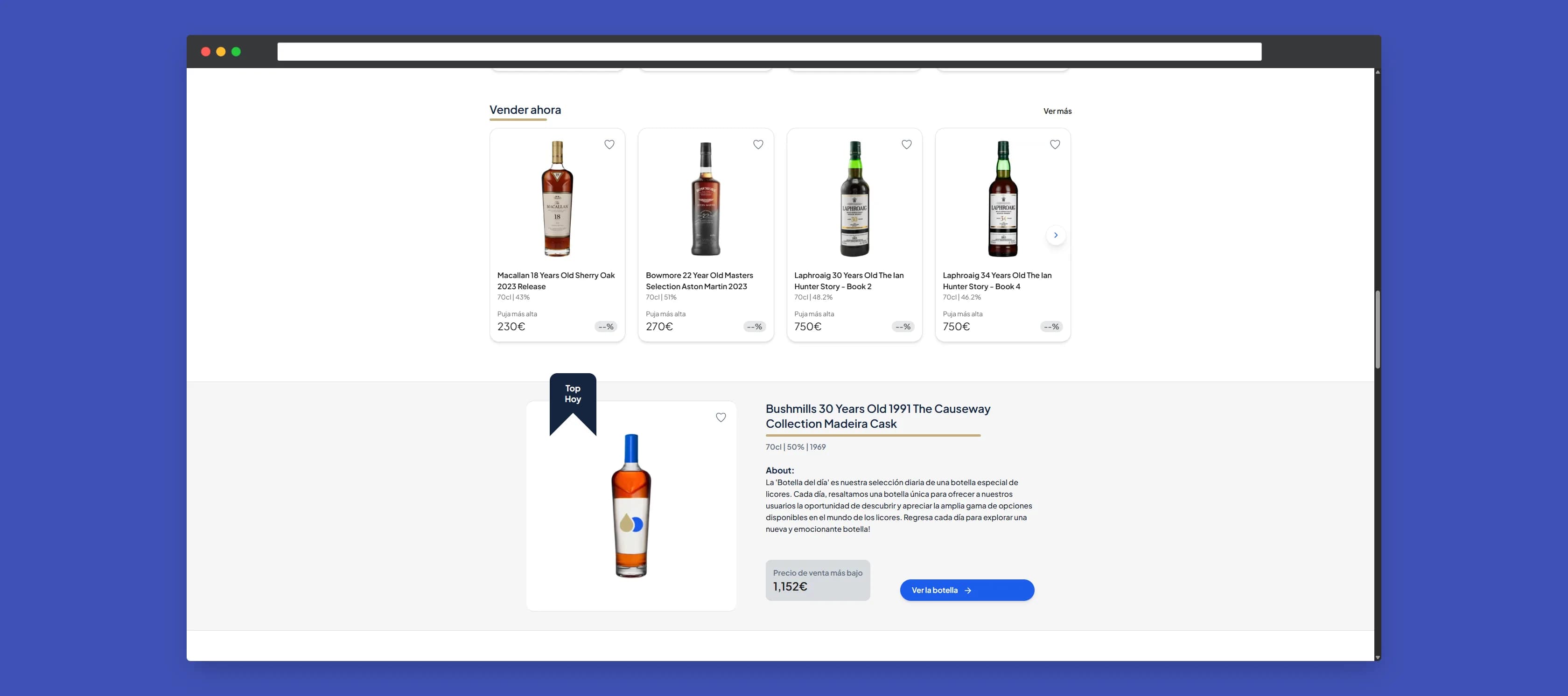Favorite the Macallan 18 Years Old bottle

(x=609, y=145)
